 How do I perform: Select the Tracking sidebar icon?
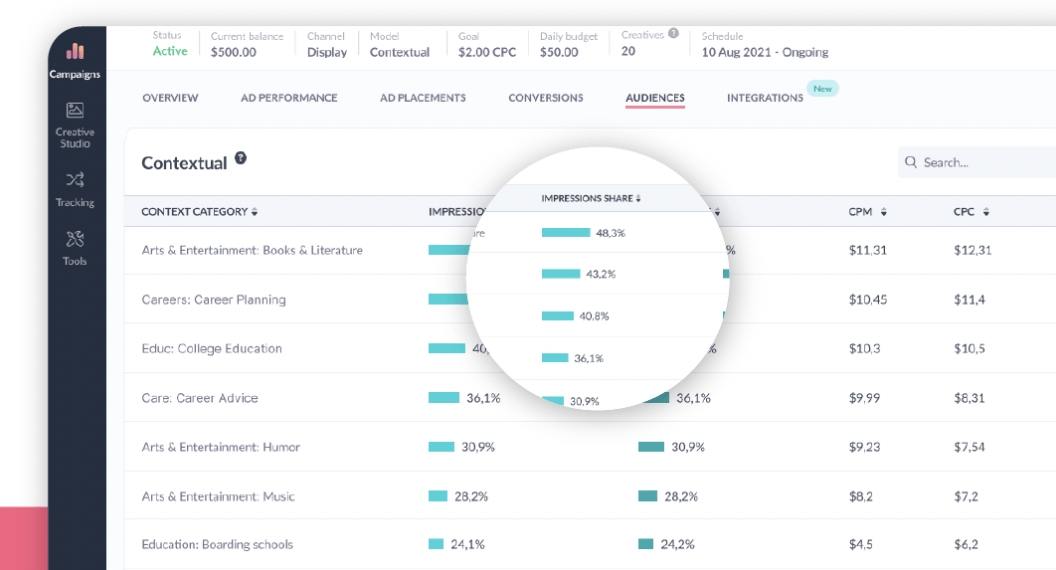75,181
